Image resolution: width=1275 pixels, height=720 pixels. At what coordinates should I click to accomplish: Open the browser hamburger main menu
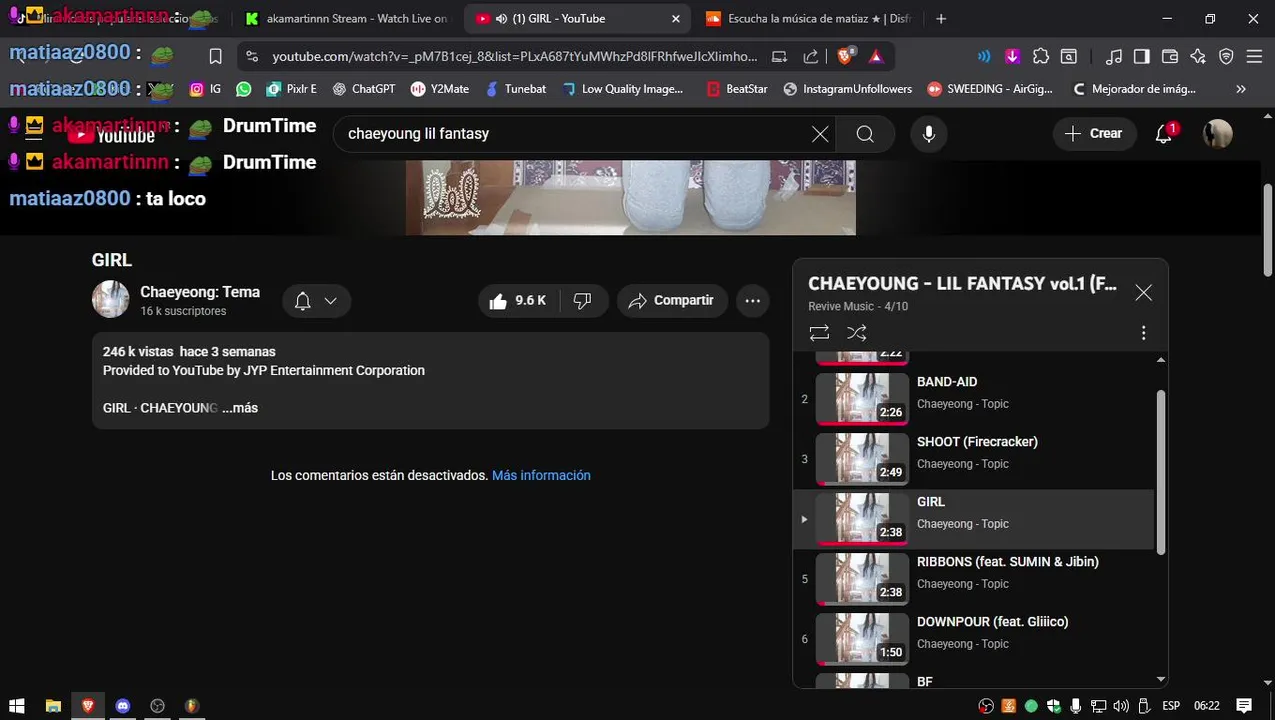(1254, 56)
